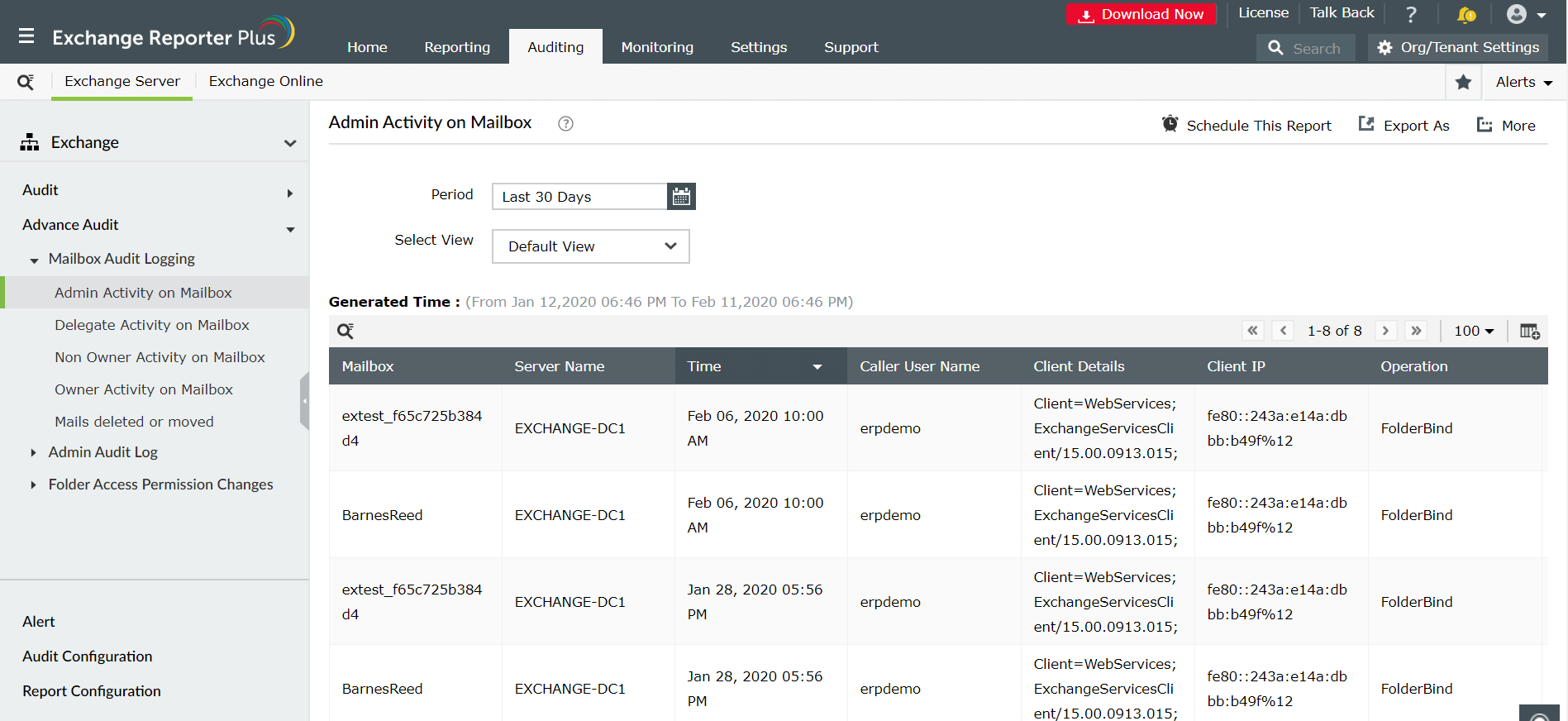1568x721 pixels.
Task: Open the Talk Back link
Action: (1342, 13)
